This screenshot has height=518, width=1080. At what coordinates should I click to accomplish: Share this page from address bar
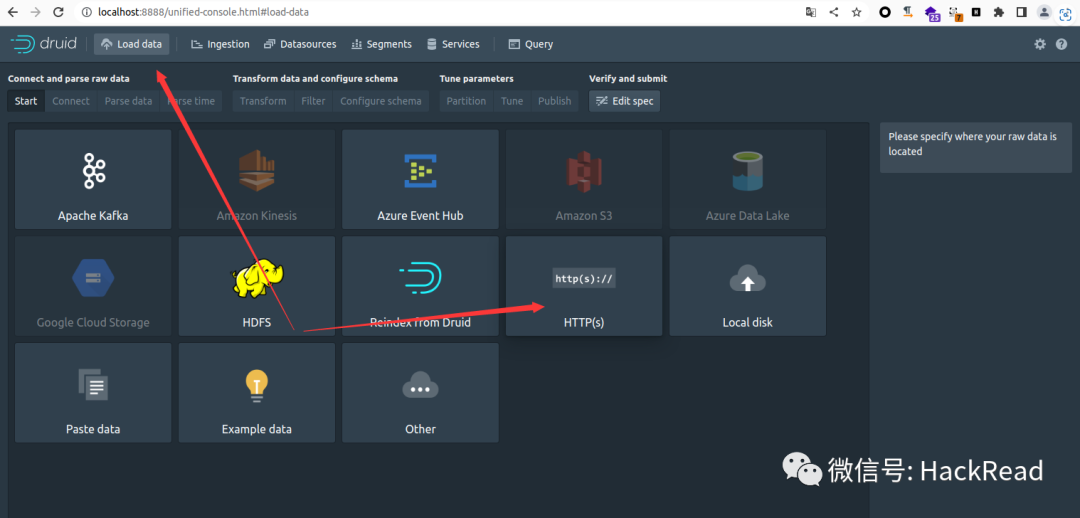[833, 12]
